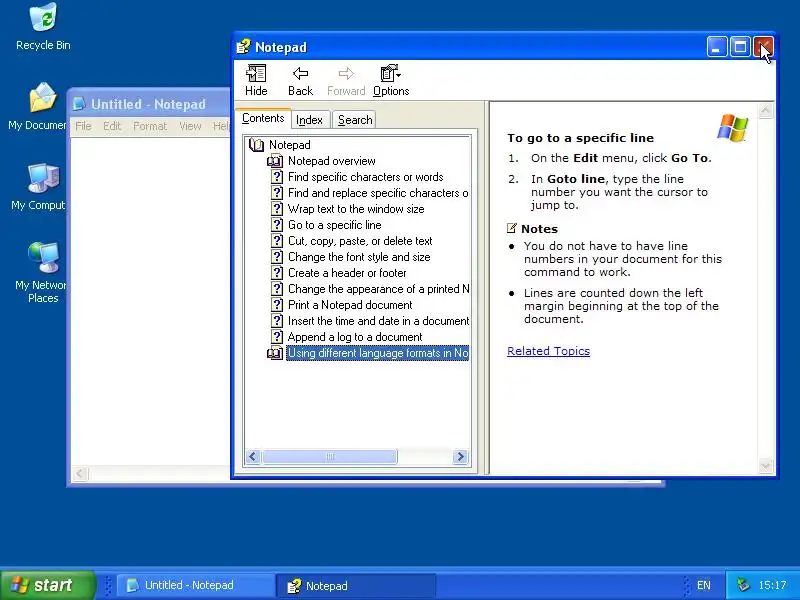Screen dimensions: 800x600
Task: Go Back using the Back arrow icon
Action: (300, 73)
